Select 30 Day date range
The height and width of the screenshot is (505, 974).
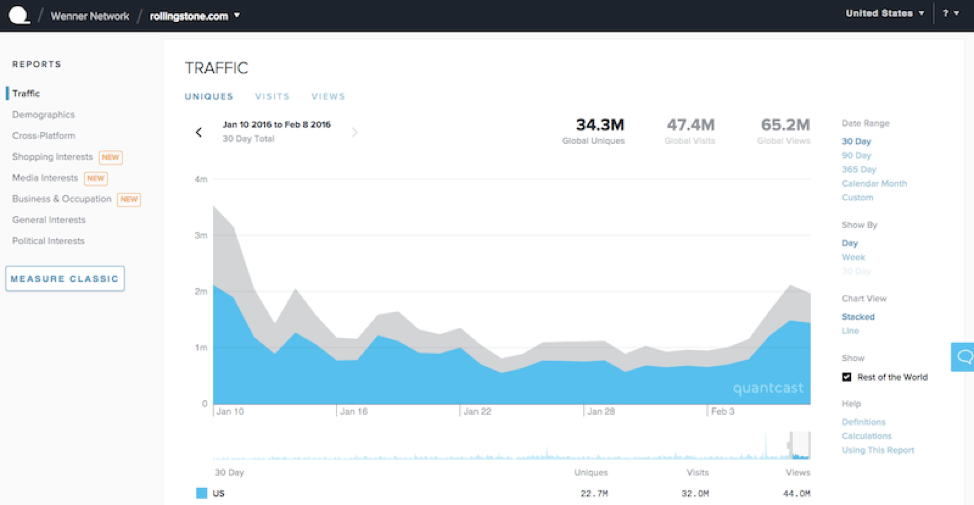pyautogui.click(x=857, y=142)
